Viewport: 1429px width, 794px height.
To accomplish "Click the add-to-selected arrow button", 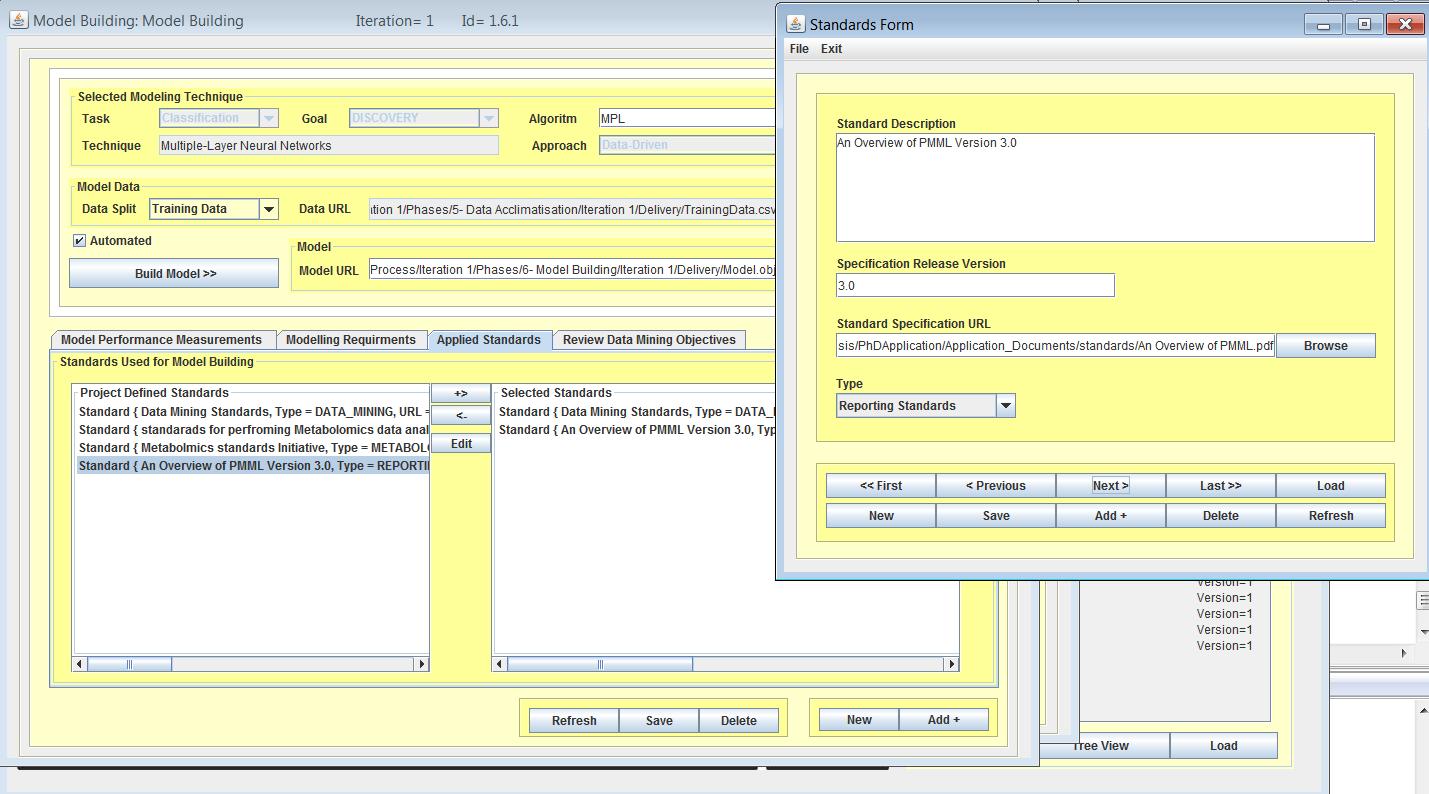I will click(461, 394).
